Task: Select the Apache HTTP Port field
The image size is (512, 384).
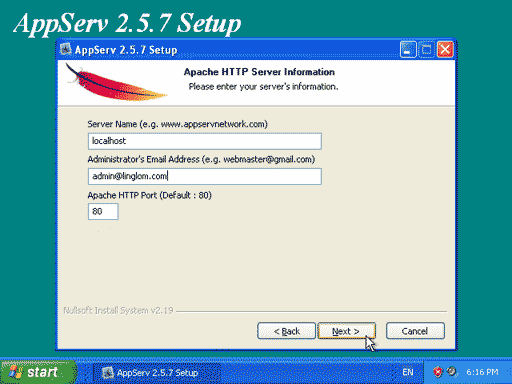Action: [103, 212]
